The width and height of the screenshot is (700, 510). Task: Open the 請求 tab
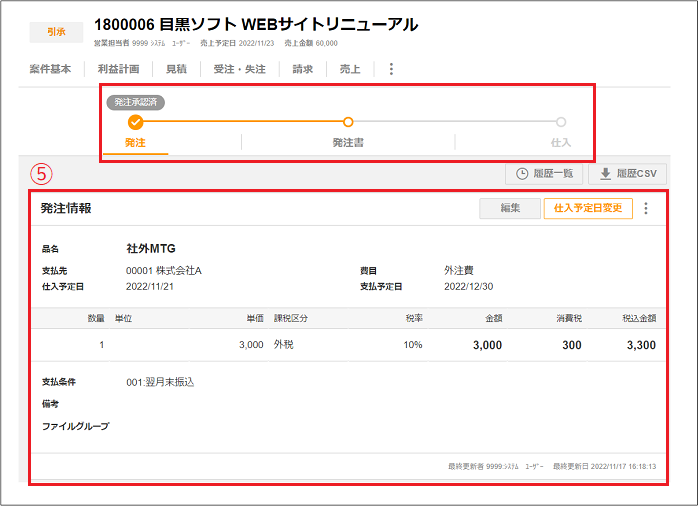click(x=302, y=69)
